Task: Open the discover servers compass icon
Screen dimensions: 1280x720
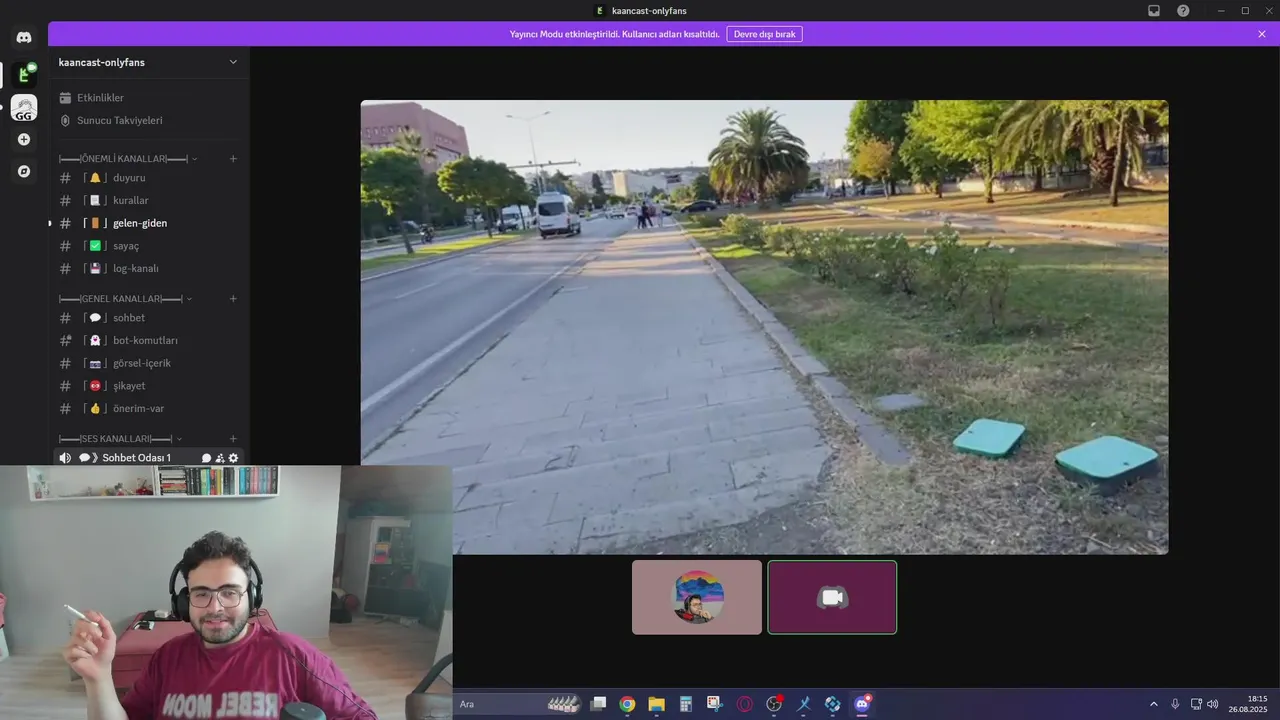Action: (24, 171)
